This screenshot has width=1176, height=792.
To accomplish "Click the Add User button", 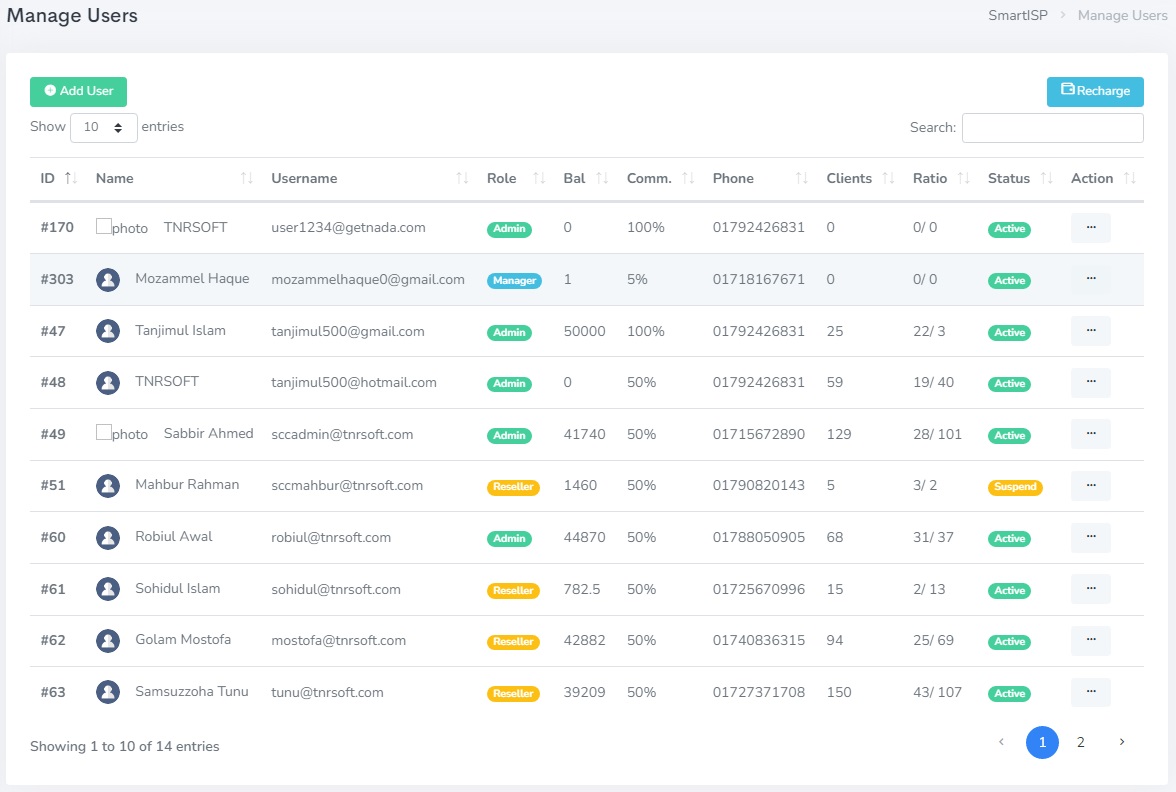I will [78, 91].
